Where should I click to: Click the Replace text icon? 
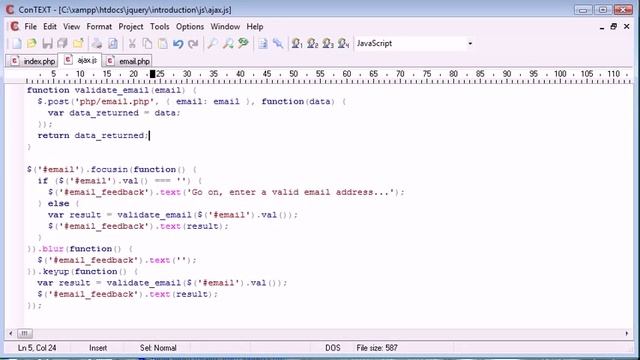243,43
